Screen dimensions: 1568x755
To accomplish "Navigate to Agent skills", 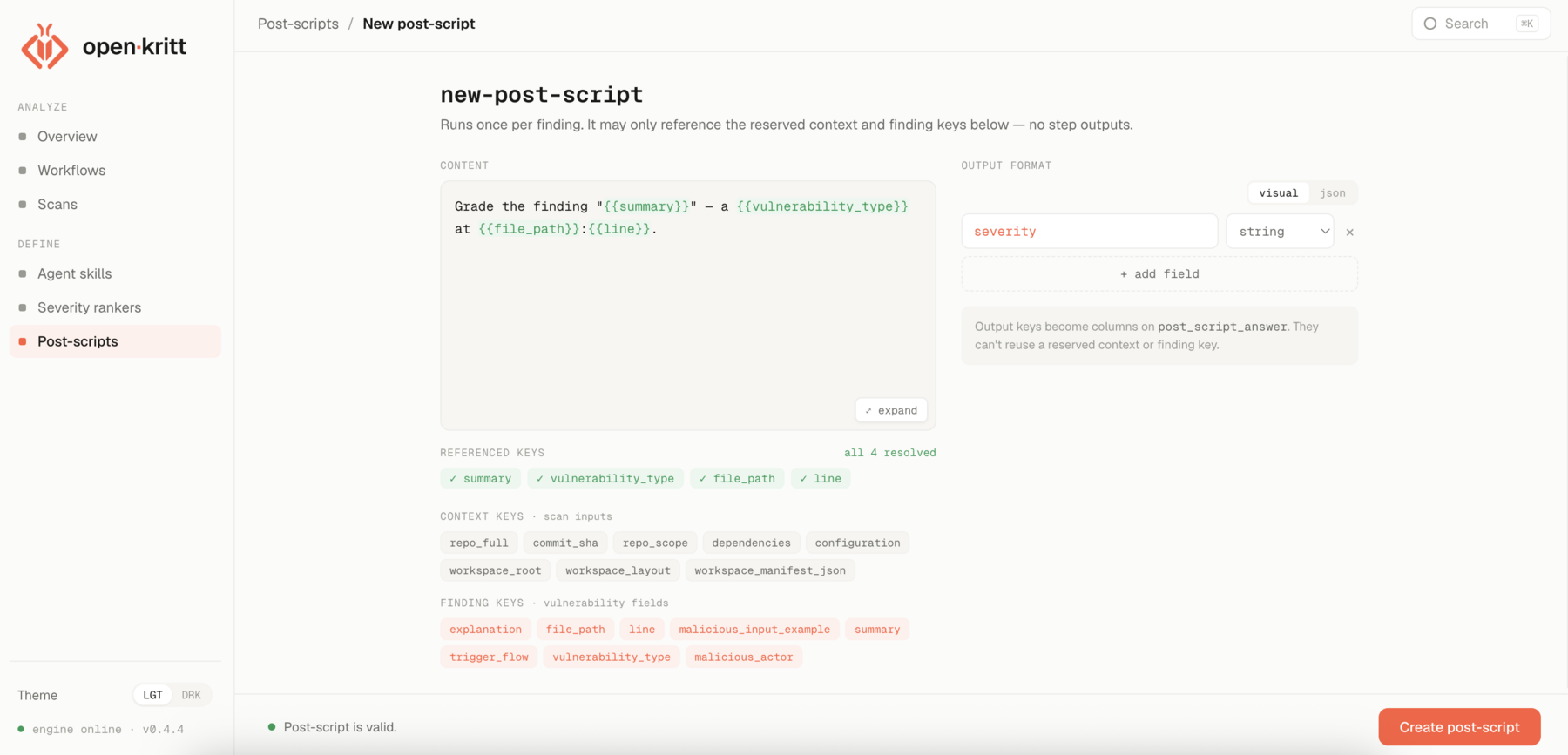I will (x=74, y=273).
